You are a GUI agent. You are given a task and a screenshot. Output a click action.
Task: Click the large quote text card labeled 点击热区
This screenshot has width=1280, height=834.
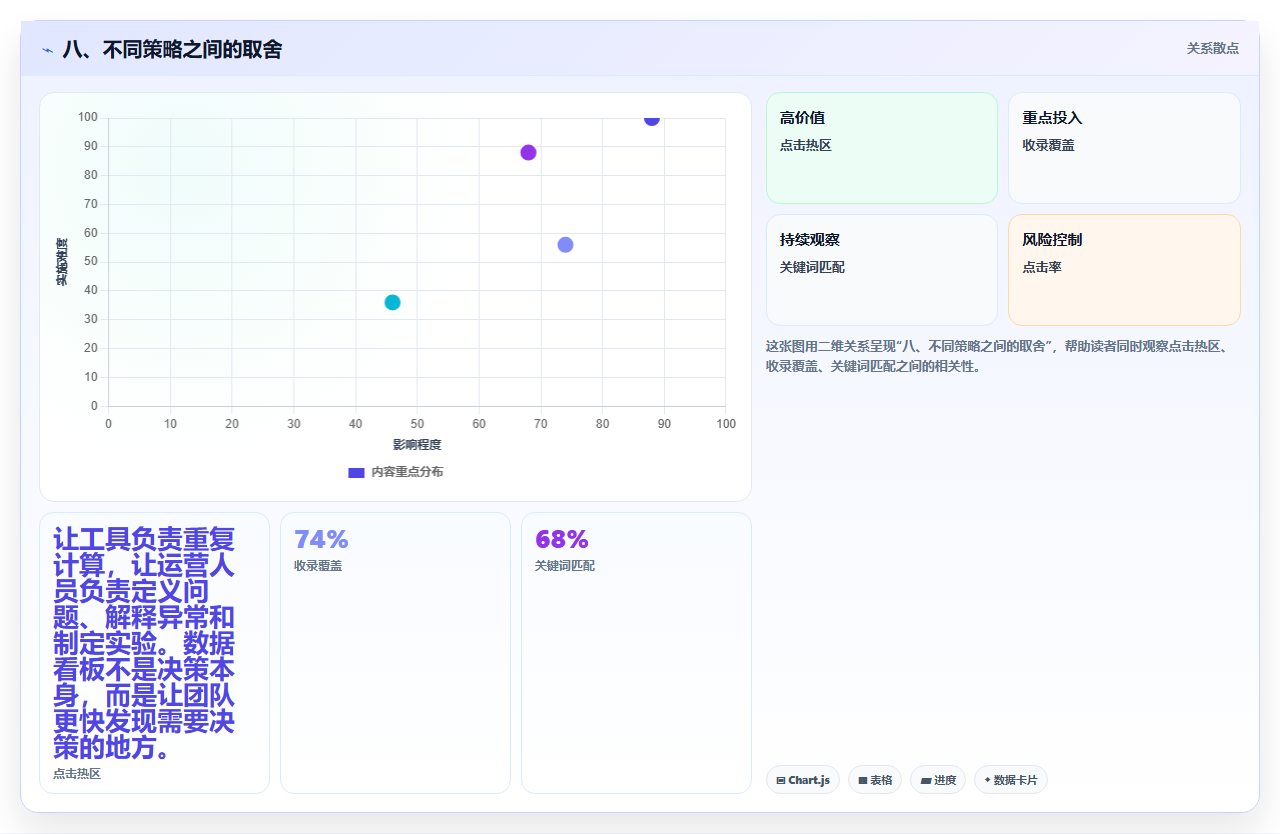154,653
